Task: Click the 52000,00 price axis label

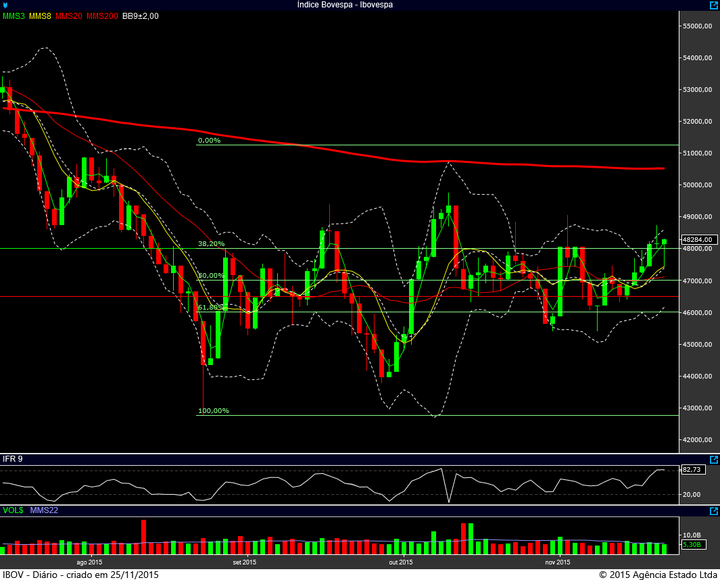Action: (698, 121)
